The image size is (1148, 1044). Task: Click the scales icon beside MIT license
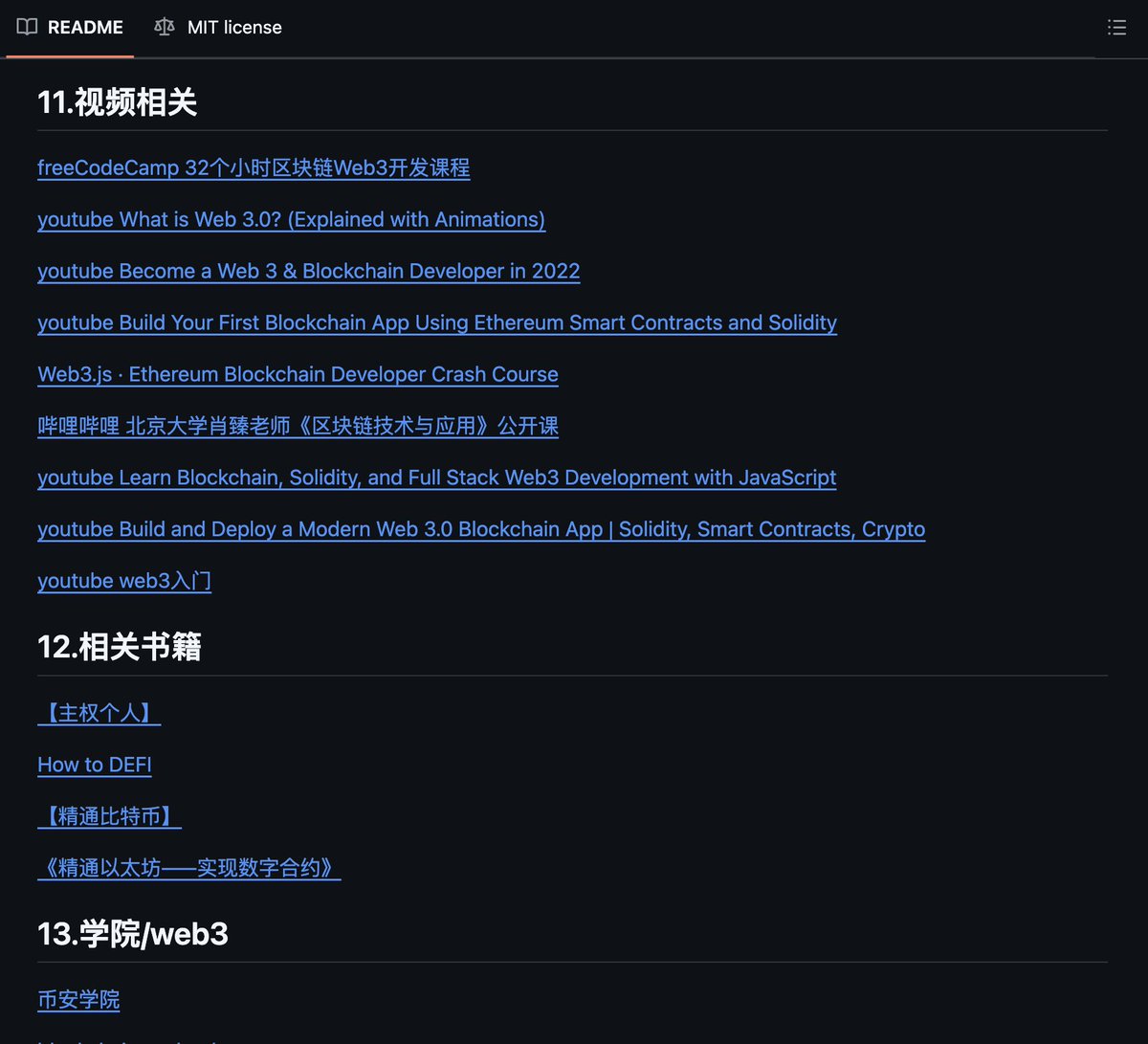click(165, 27)
